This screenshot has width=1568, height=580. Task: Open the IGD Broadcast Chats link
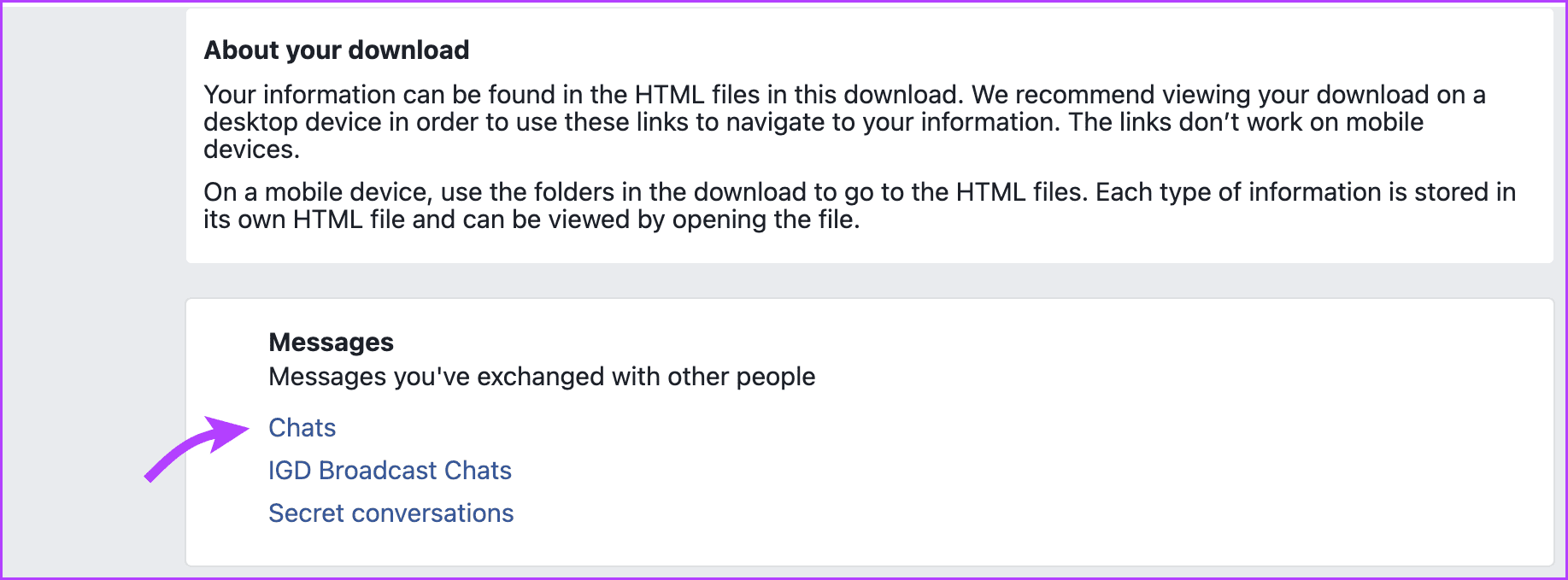coord(390,471)
